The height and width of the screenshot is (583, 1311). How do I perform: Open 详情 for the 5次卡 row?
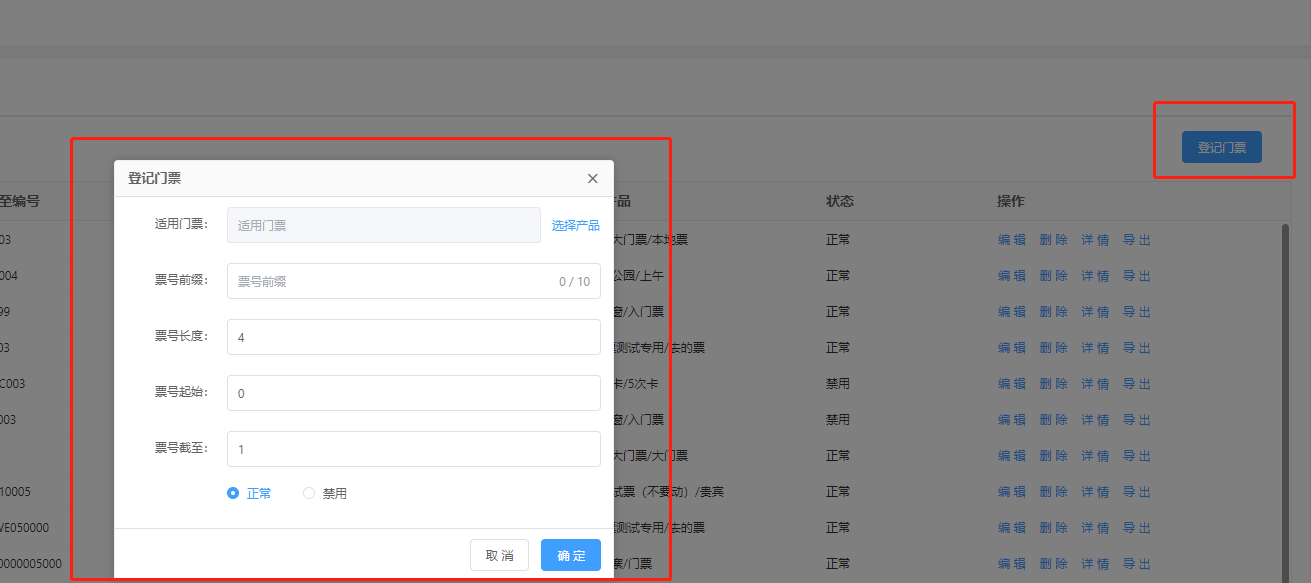[1095, 384]
